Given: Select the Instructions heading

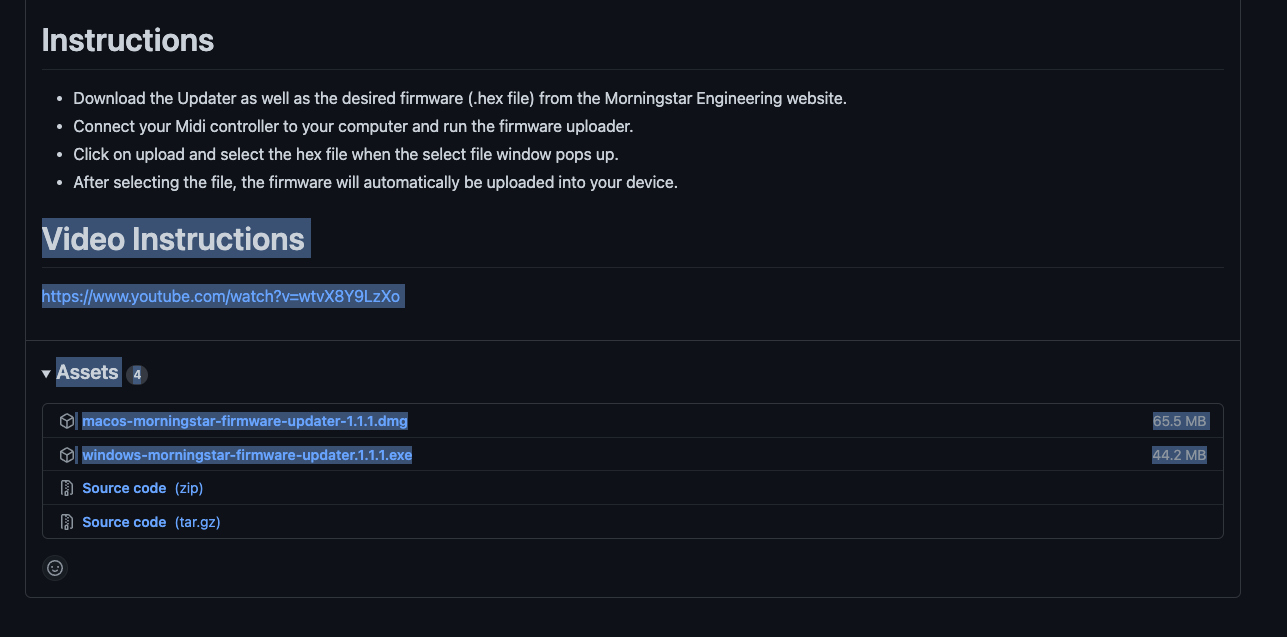Looking at the screenshot, I should tap(127, 40).
